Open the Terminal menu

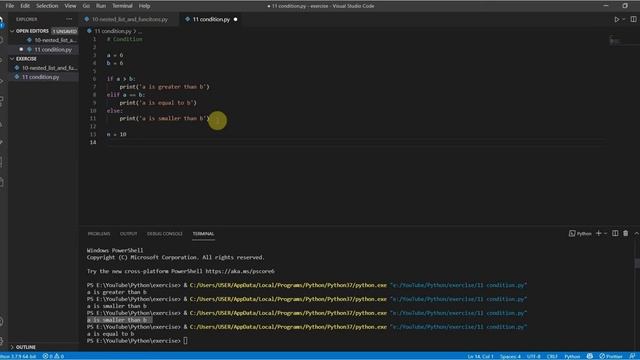(122, 6)
